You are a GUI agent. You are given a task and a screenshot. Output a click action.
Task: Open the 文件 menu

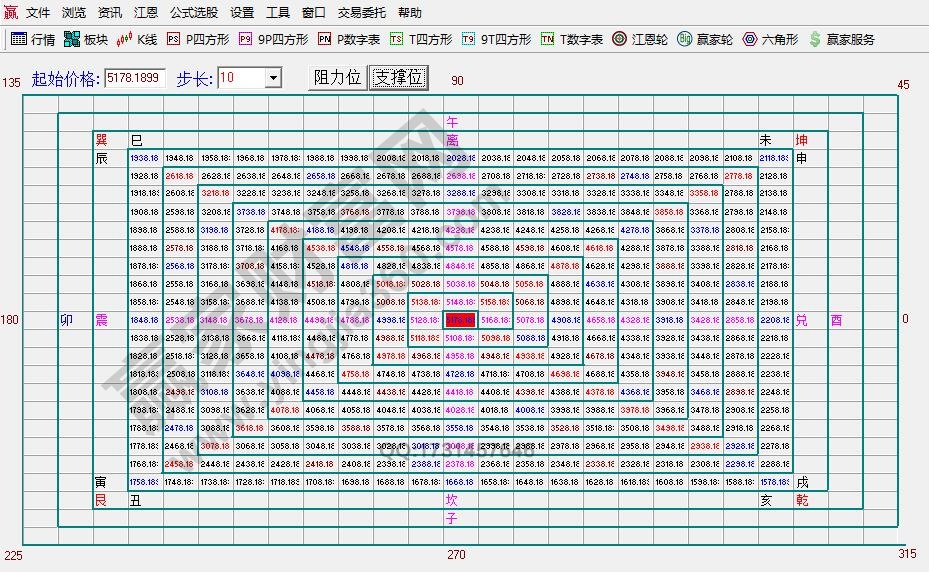click(37, 13)
